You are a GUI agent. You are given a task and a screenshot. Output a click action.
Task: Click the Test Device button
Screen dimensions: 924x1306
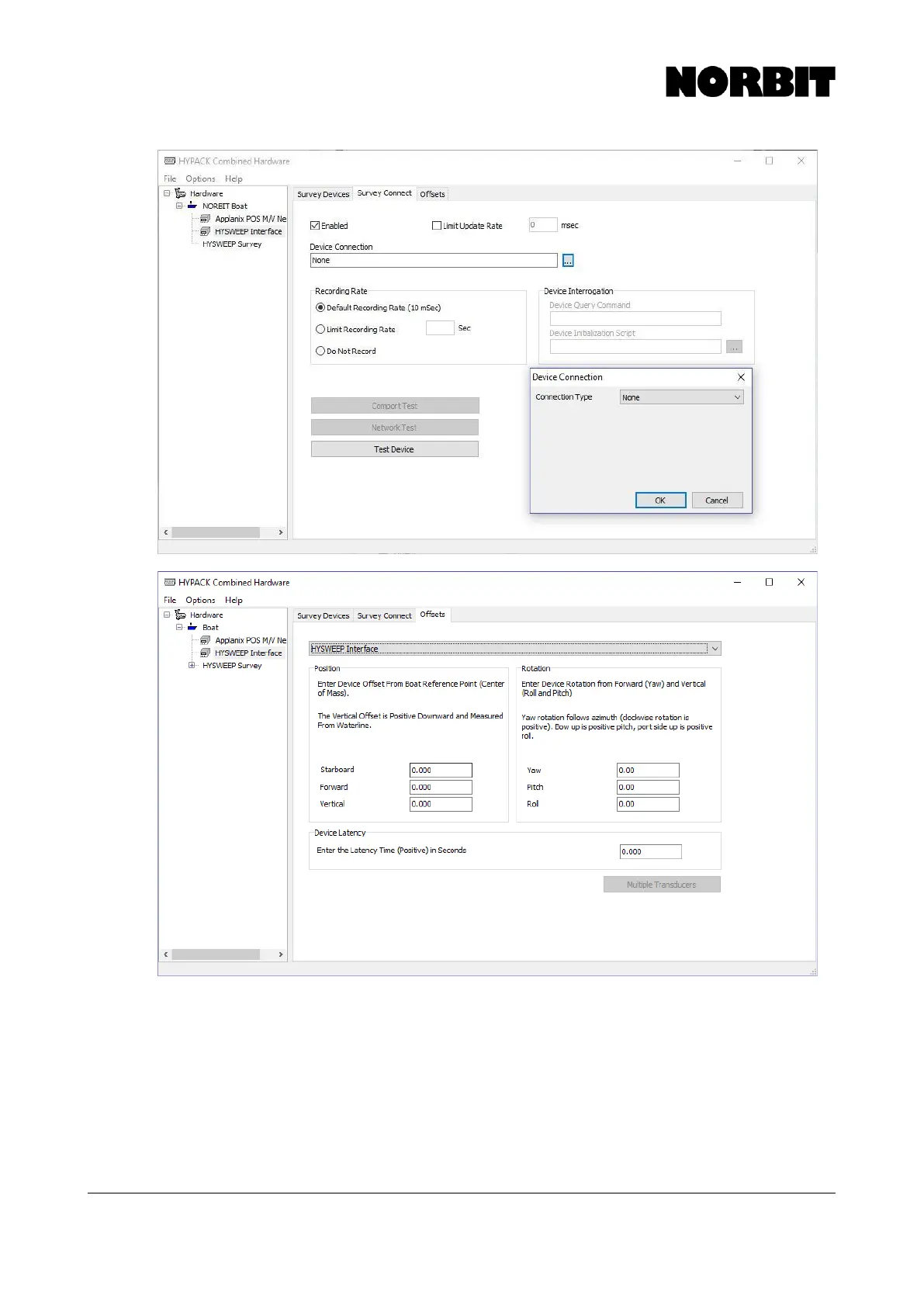click(x=395, y=449)
